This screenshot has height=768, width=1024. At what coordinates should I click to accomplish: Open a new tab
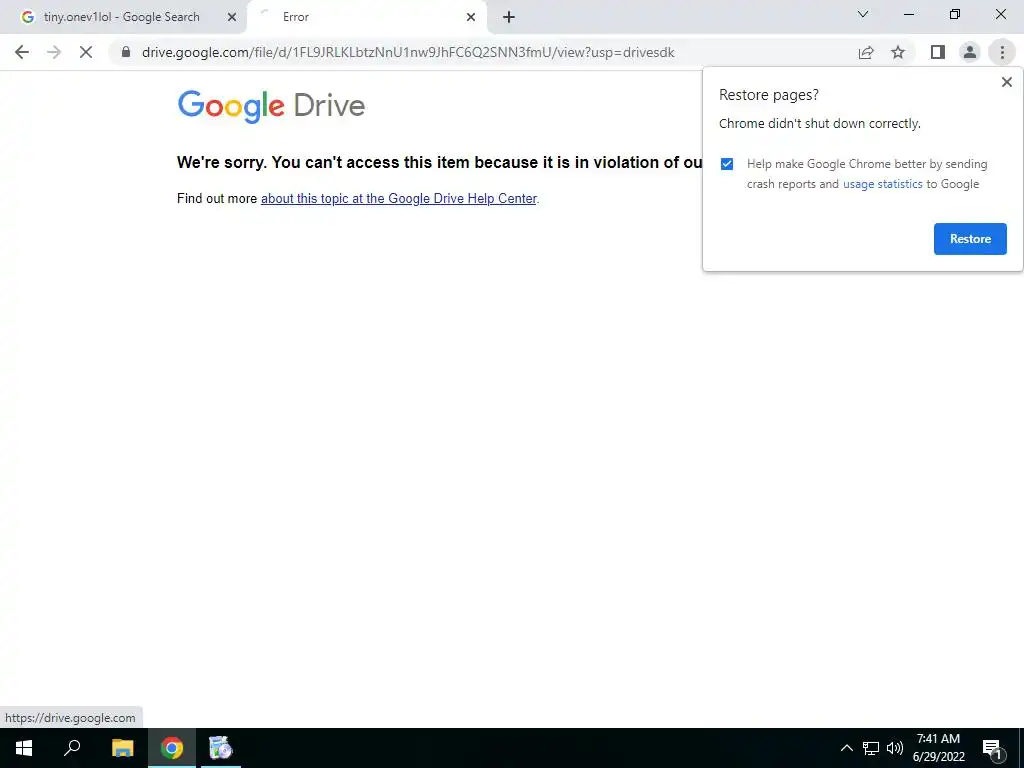(509, 17)
